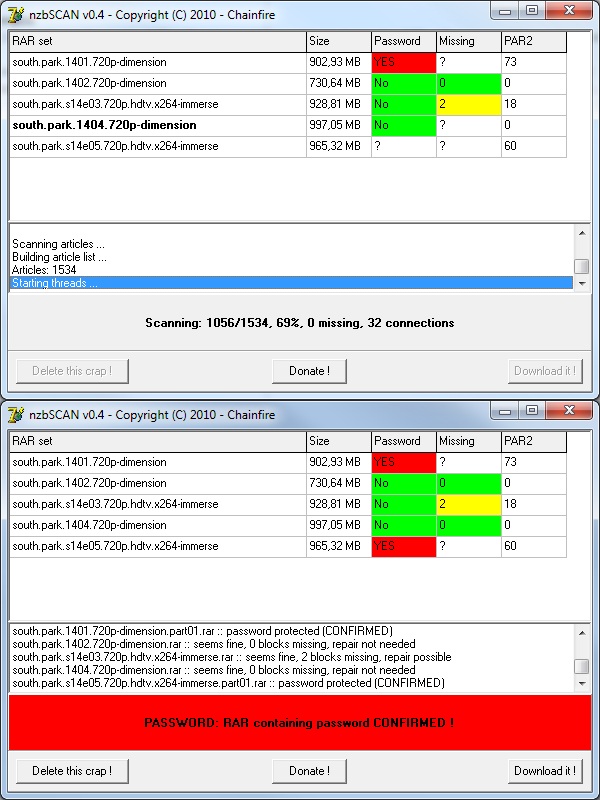Select s14e03 'repair possible' log line
This screenshot has width=600, height=800.
coord(291,657)
